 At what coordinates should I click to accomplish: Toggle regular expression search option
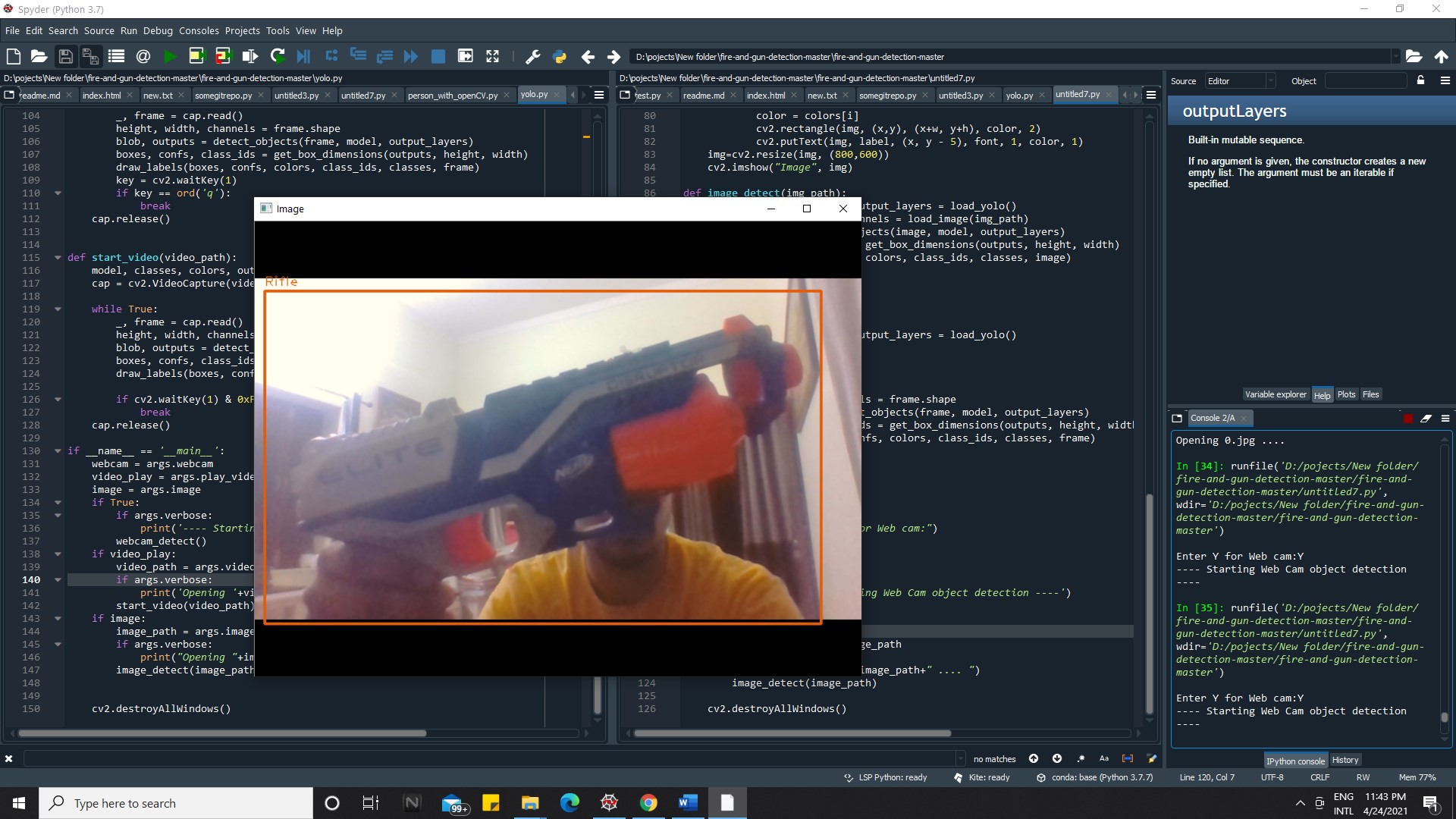point(1081,758)
